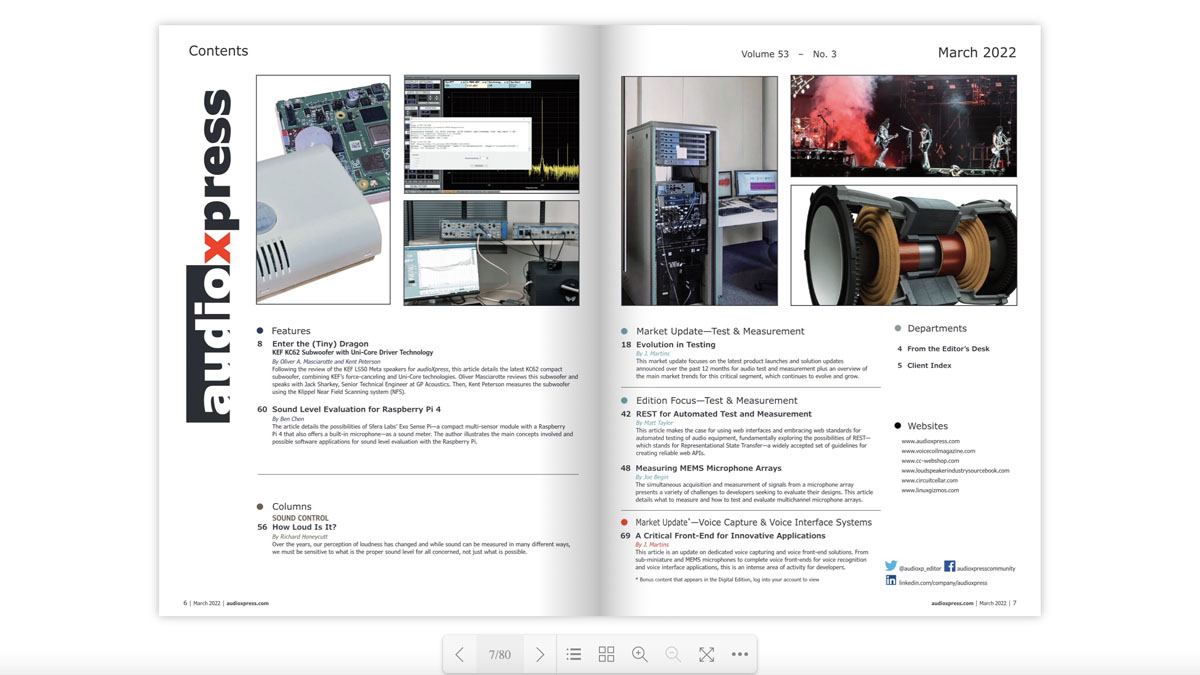This screenshot has width=1200, height=675.
Task: Zoom in with the magnifier plus icon
Action: click(x=640, y=655)
